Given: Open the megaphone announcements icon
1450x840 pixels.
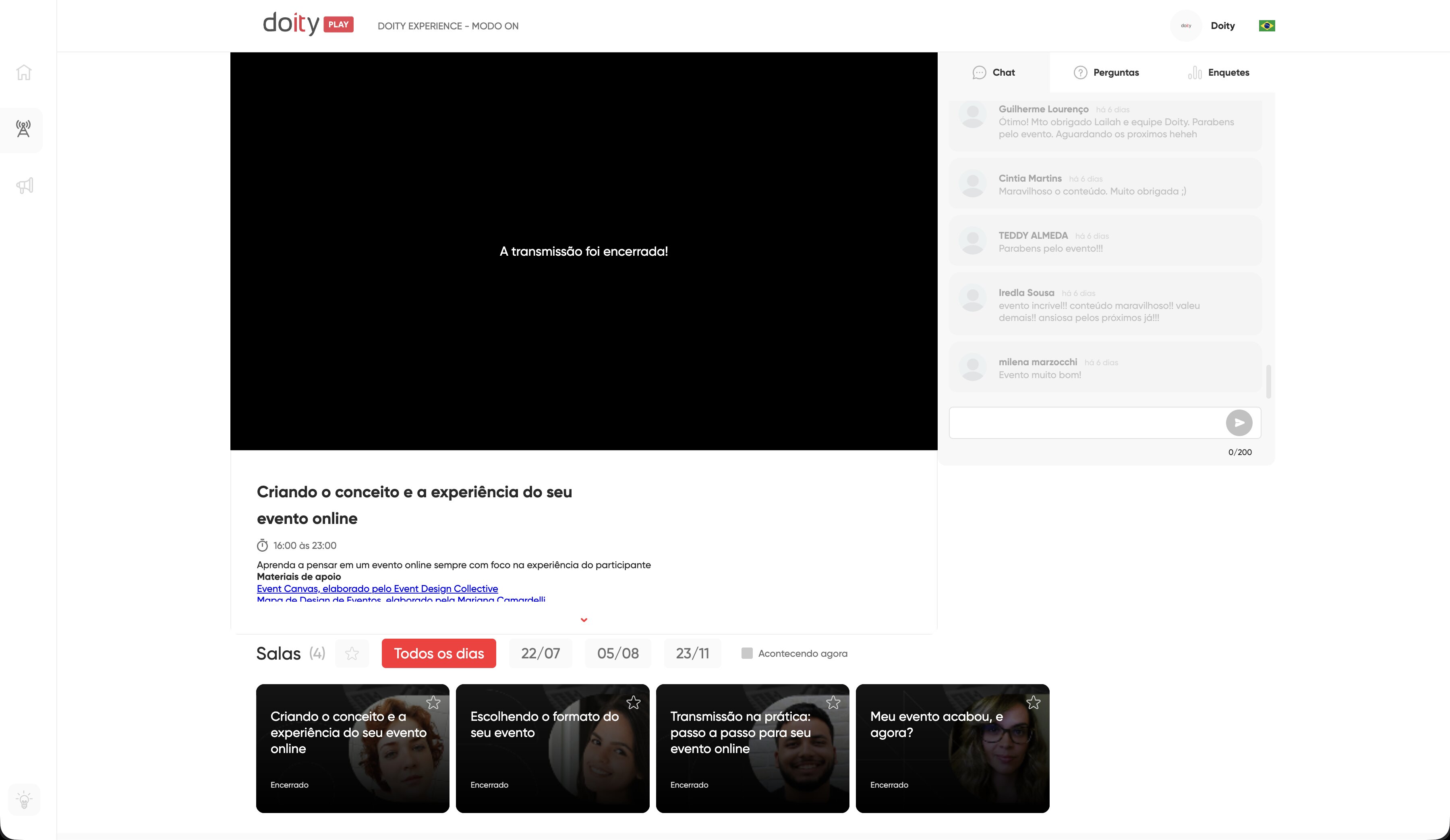Looking at the screenshot, I should [x=24, y=185].
